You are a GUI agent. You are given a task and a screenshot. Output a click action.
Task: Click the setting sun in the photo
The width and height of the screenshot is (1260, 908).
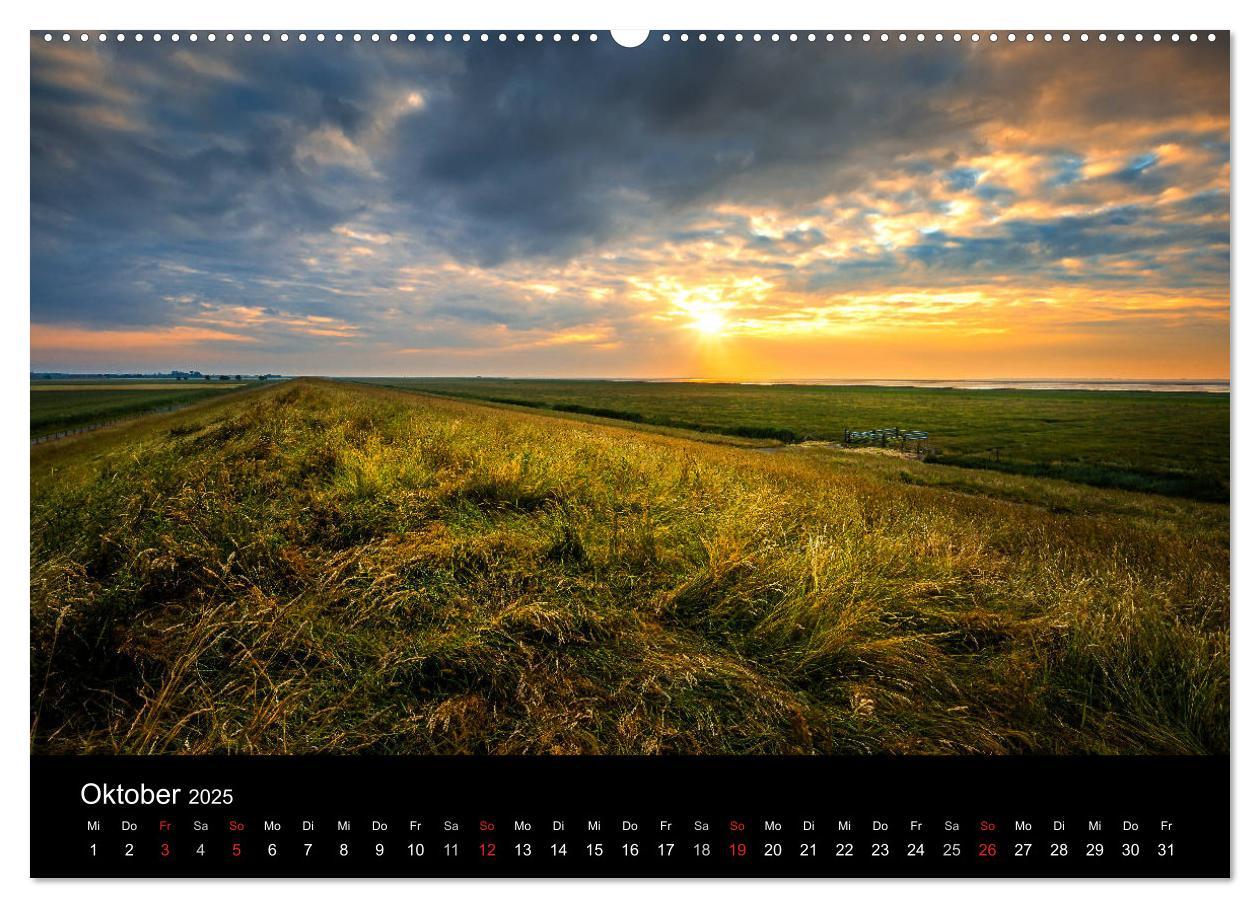point(708,321)
